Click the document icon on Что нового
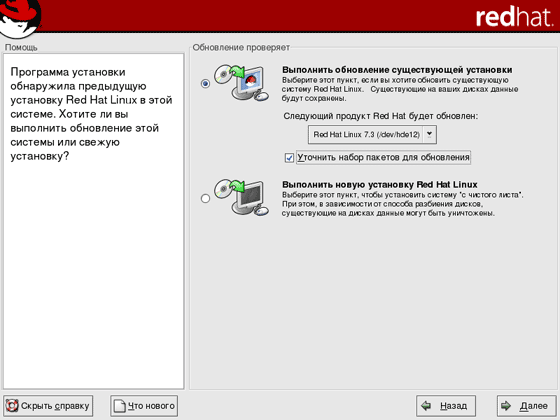The height and width of the screenshot is (420, 560). click(120, 406)
